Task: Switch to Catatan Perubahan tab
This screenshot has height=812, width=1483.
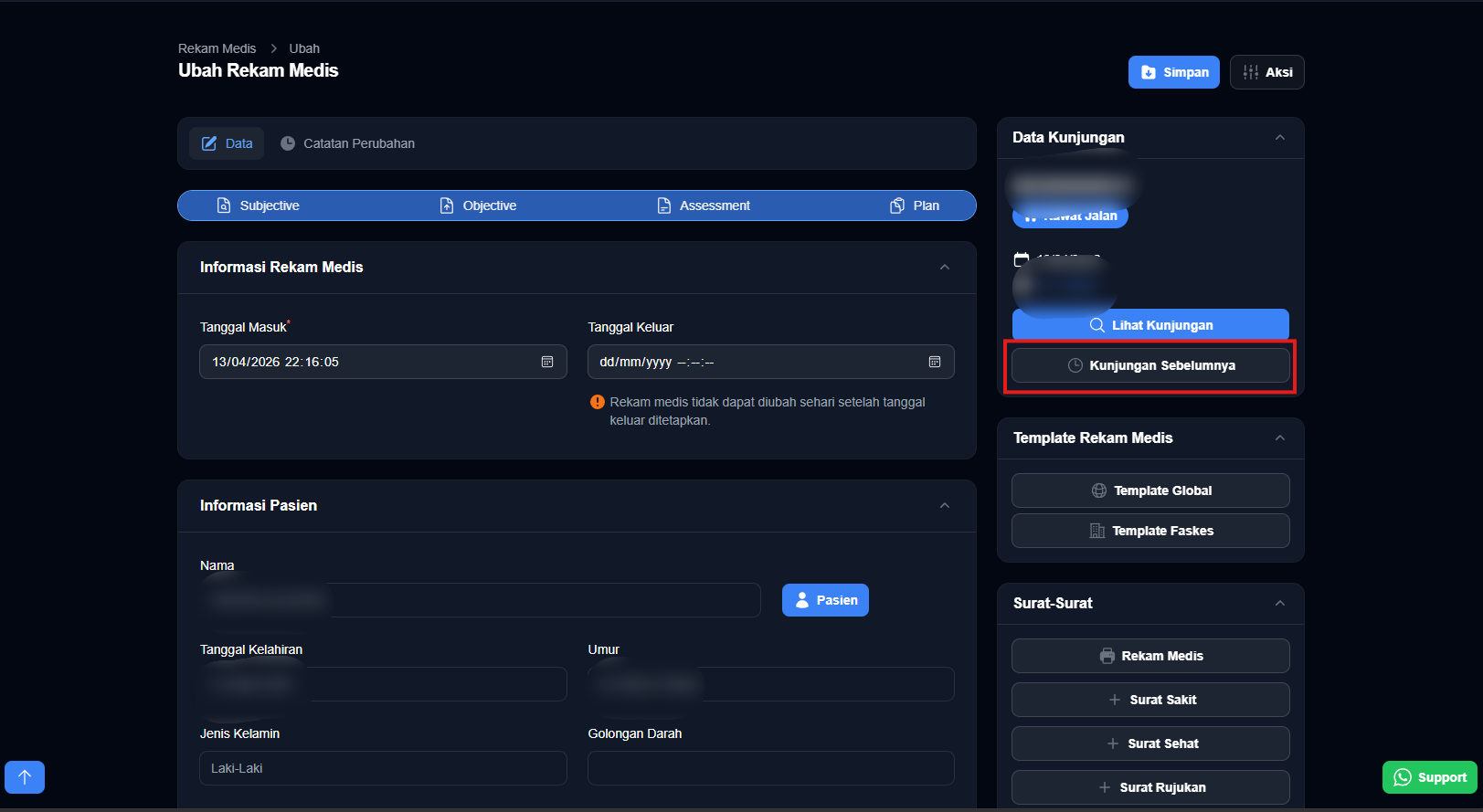Action: click(x=347, y=143)
